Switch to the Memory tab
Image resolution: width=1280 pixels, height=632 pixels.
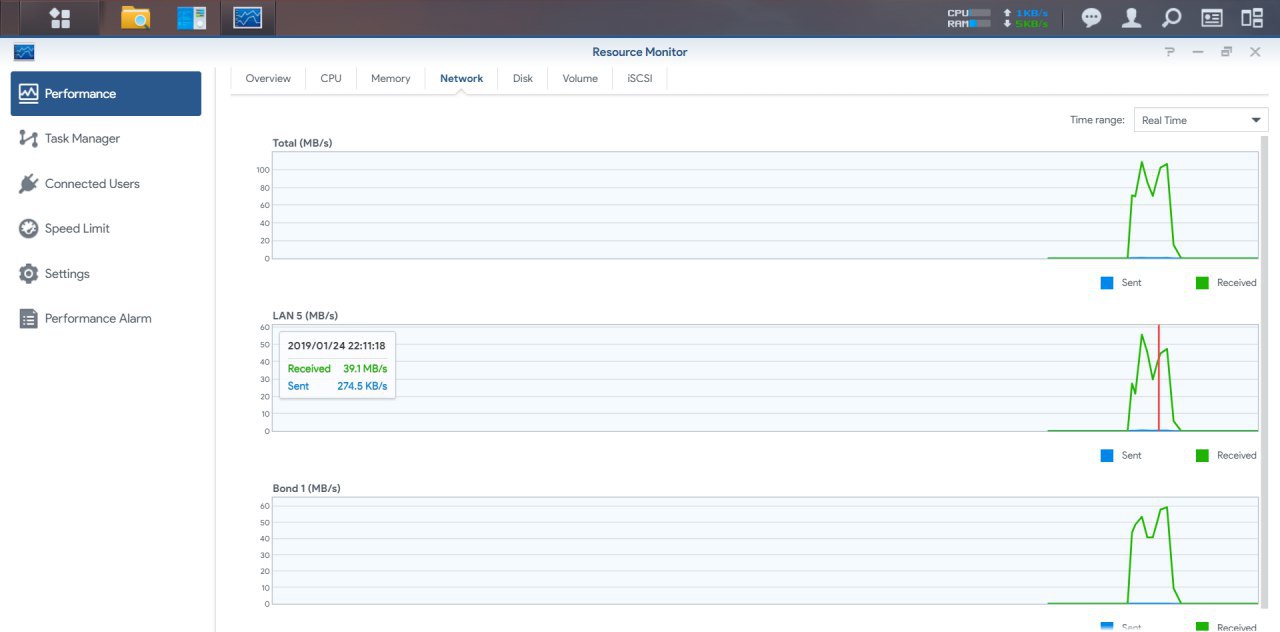tap(391, 78)
